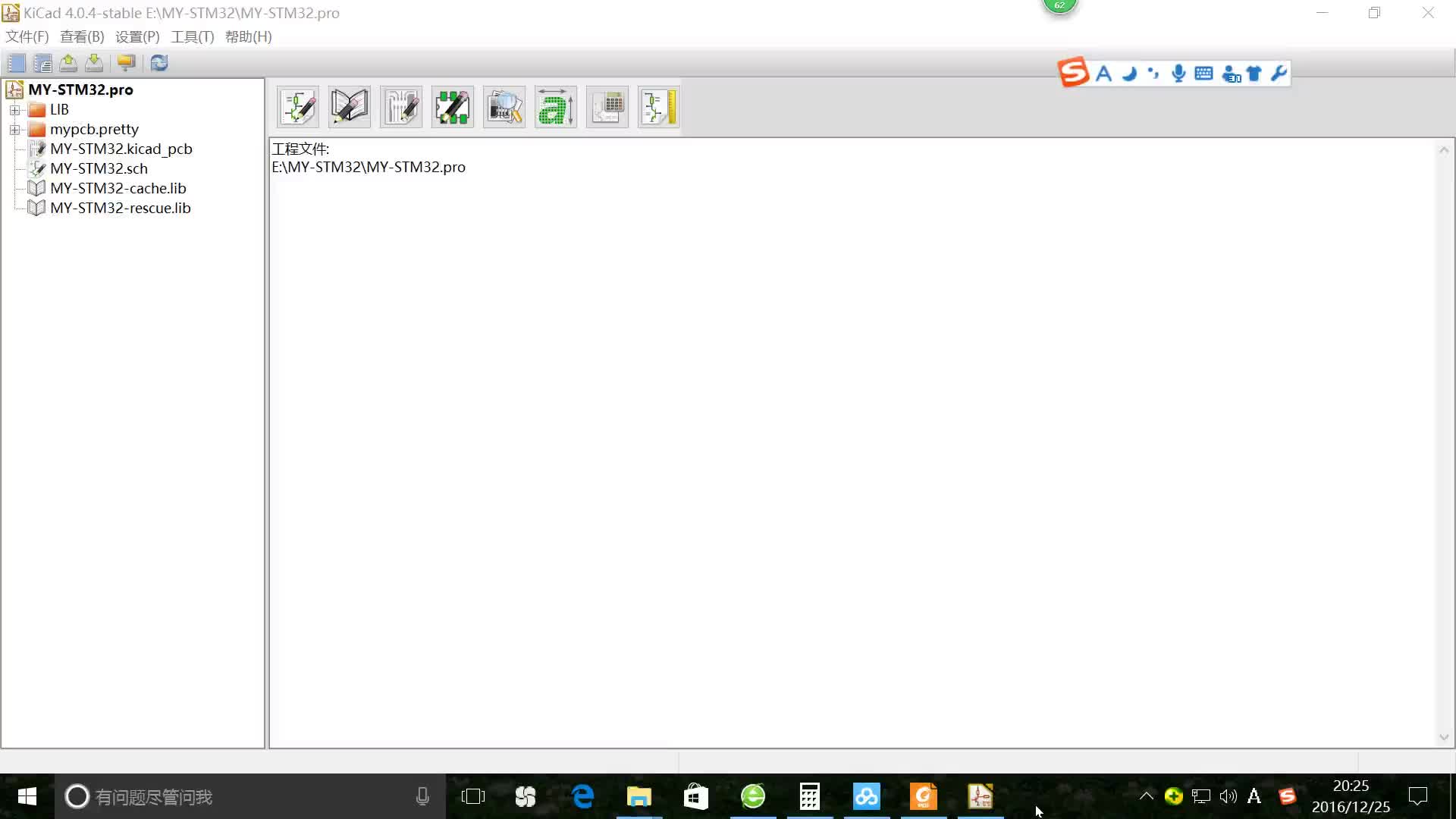Open the Action Center notifications
1456x819 pixels.
(x=1418, y=796)
